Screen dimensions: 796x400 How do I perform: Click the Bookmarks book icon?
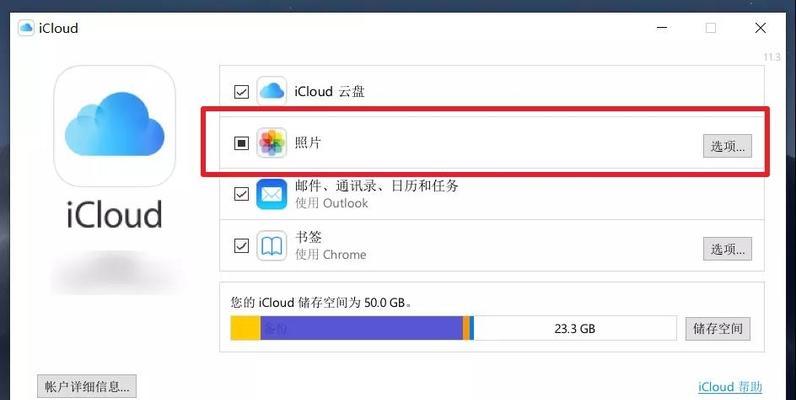(x=272, y=246)
